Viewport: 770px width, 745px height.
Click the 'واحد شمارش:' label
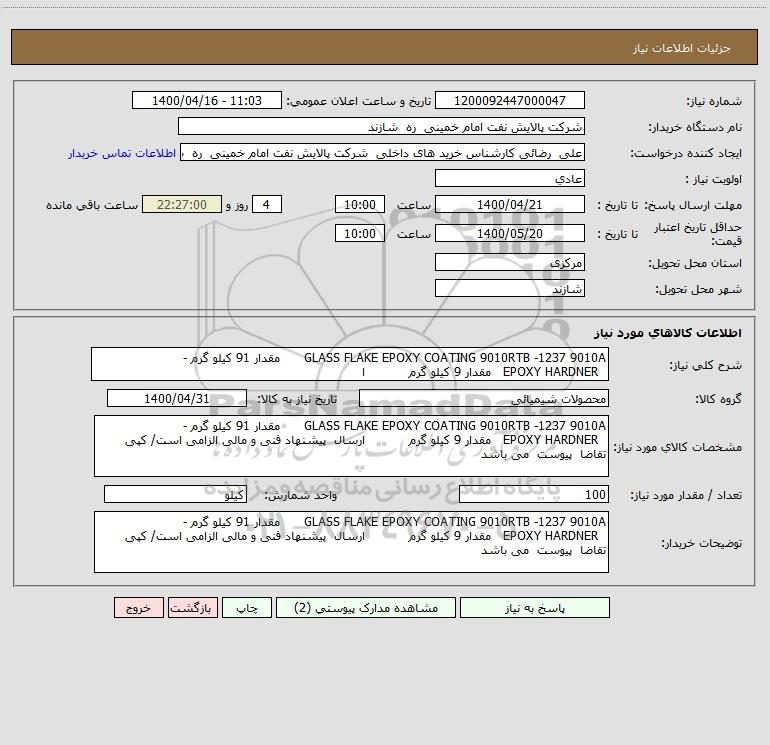click(301, 495)
